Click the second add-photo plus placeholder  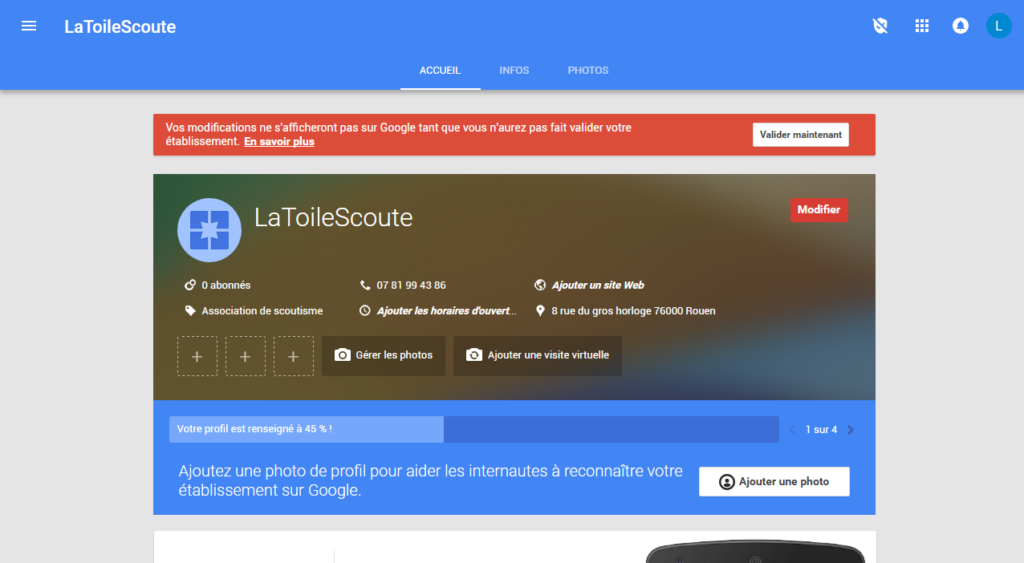coord(246,356)
